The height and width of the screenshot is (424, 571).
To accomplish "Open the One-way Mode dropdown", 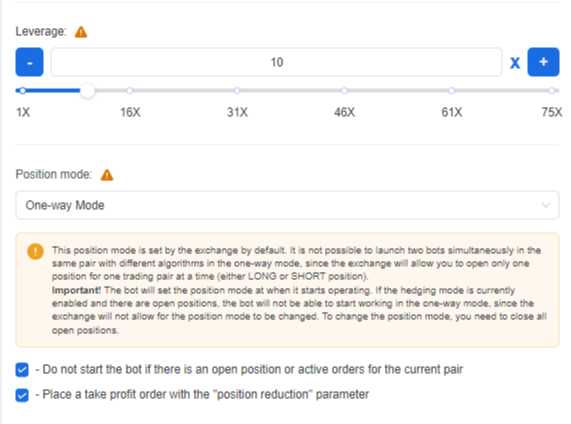I will pyautogui.click(x=287, y=205).
